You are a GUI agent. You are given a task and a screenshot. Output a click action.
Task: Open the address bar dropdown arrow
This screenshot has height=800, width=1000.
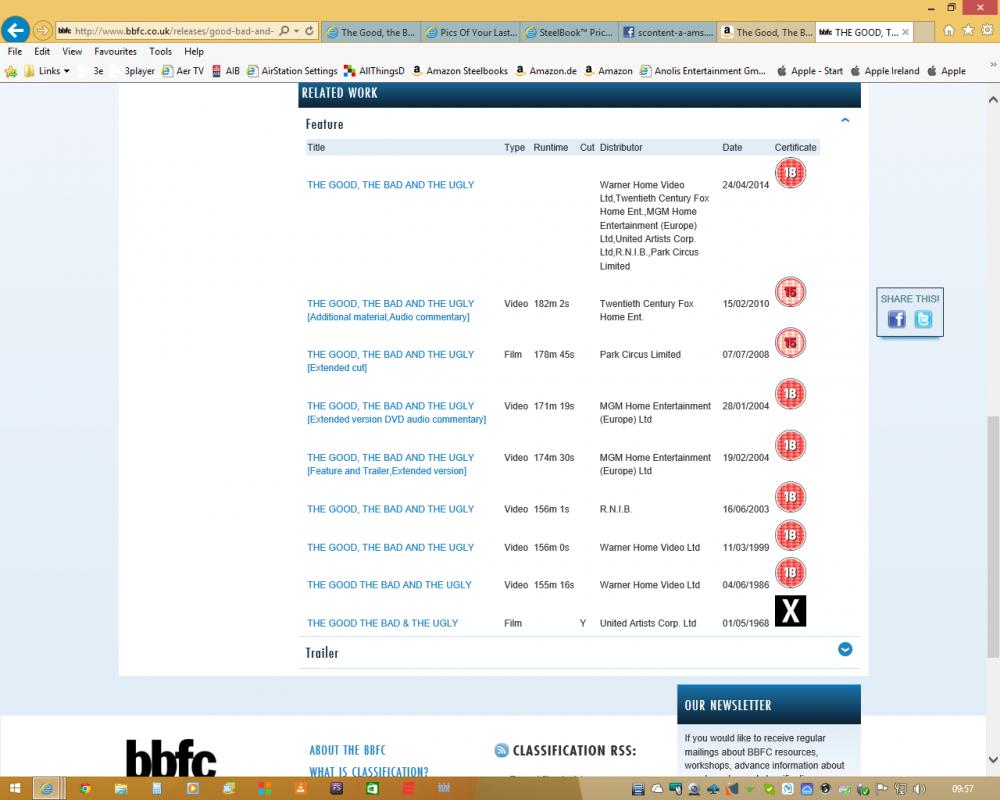click(x=297, y=31)
